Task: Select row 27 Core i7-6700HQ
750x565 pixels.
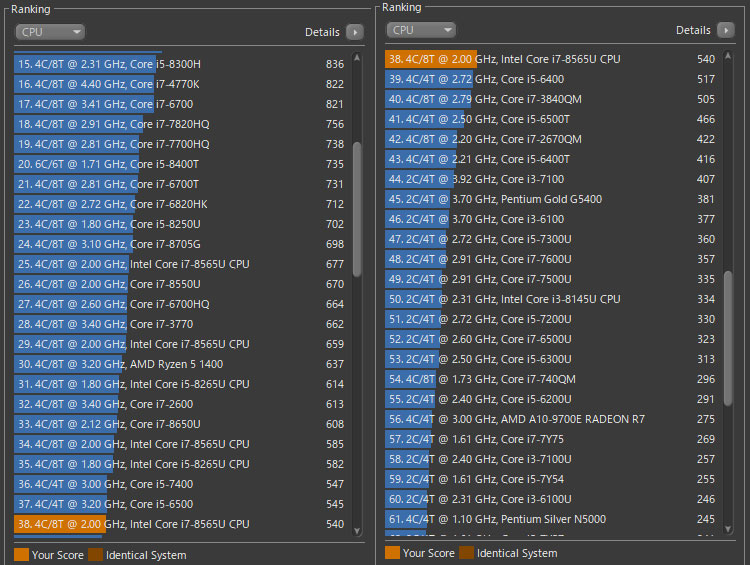Action: coord(181,304)
